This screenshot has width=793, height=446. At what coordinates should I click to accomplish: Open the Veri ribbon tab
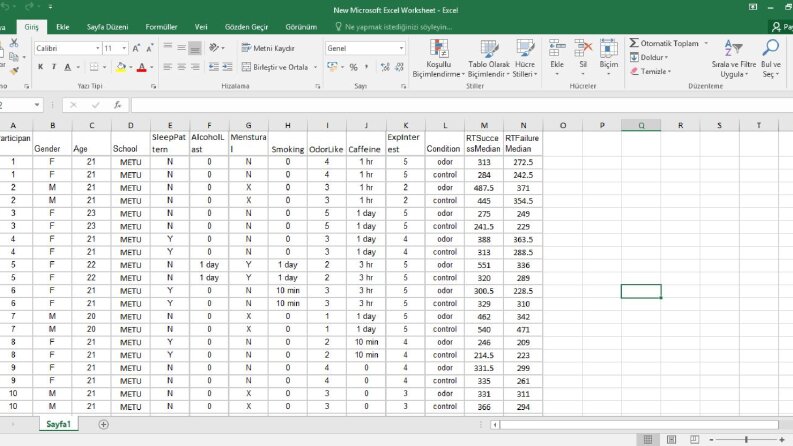tap(201, 27)
